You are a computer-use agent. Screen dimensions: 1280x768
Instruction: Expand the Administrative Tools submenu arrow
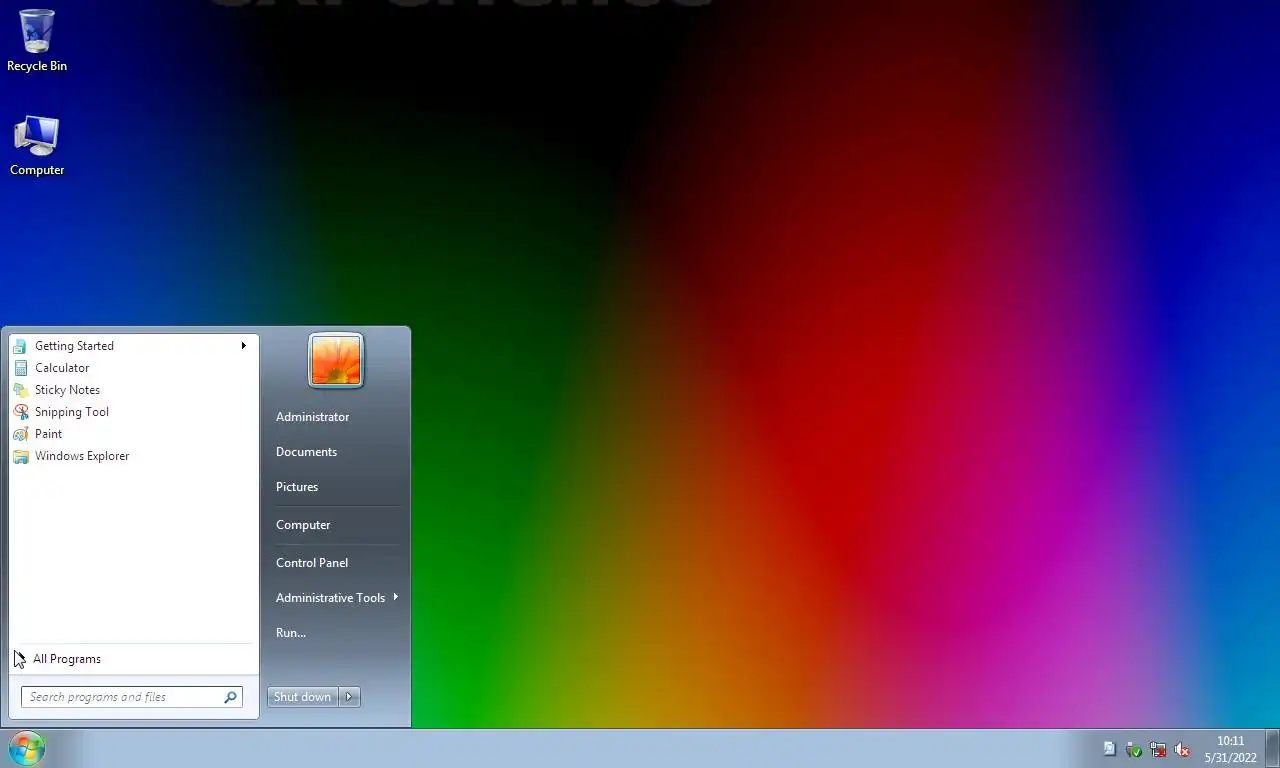point(396,597)
